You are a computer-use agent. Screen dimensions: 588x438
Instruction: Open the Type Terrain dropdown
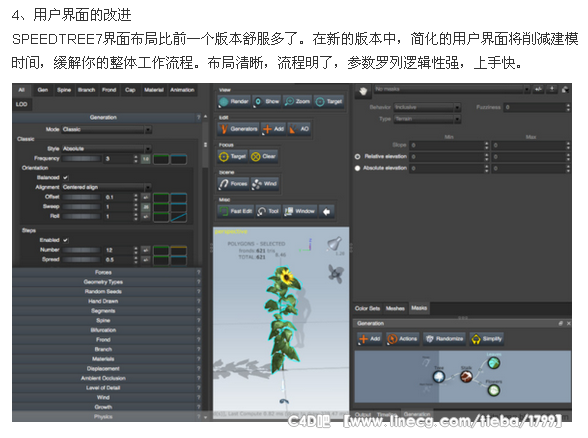click(427, 119)
